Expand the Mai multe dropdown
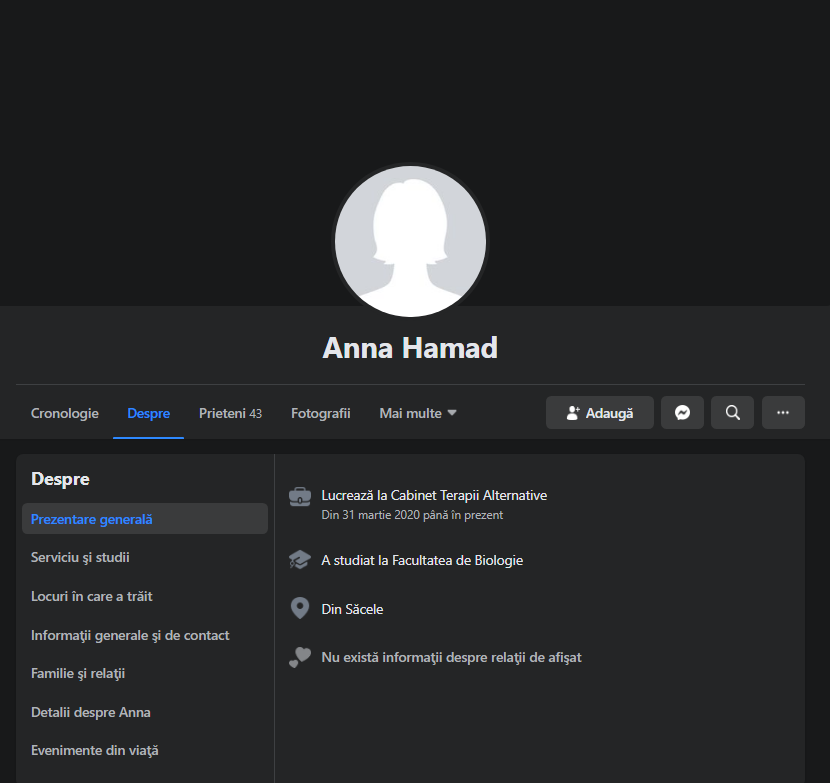The width and height of the screenshot is (830, 783). [x=418, y=413]
